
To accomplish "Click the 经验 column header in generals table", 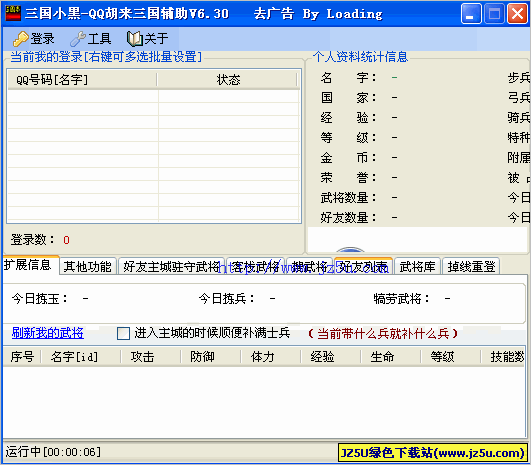I will click(x=330, y=357).
